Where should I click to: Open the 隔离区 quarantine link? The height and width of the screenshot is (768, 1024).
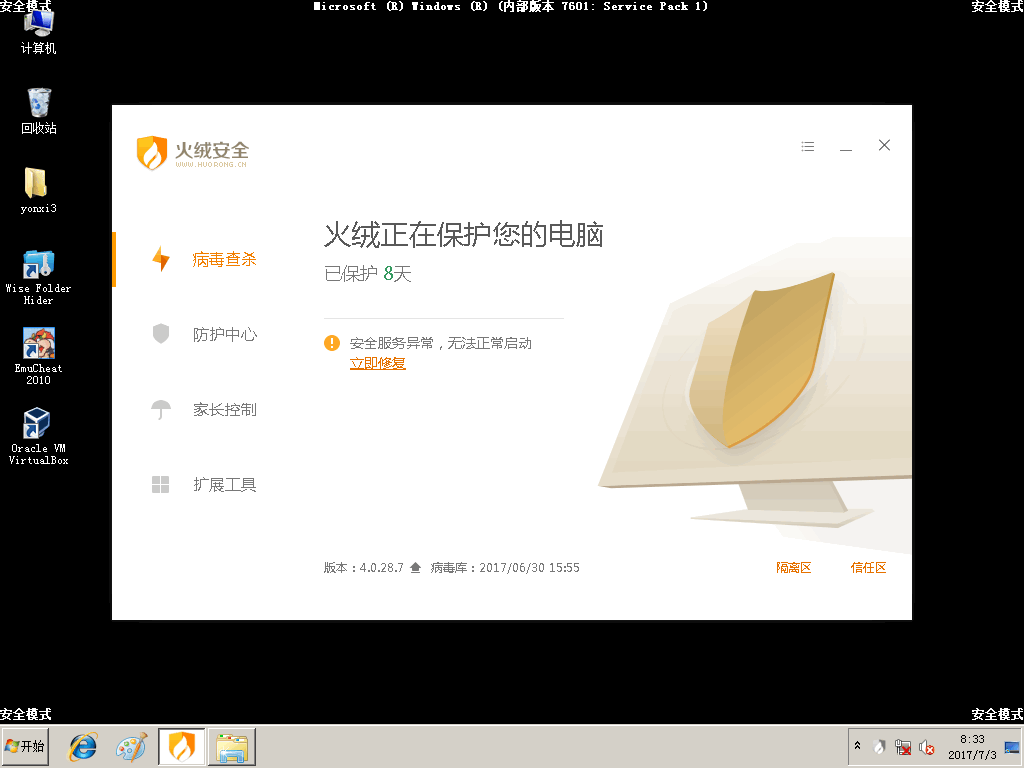tap(793, 568)
